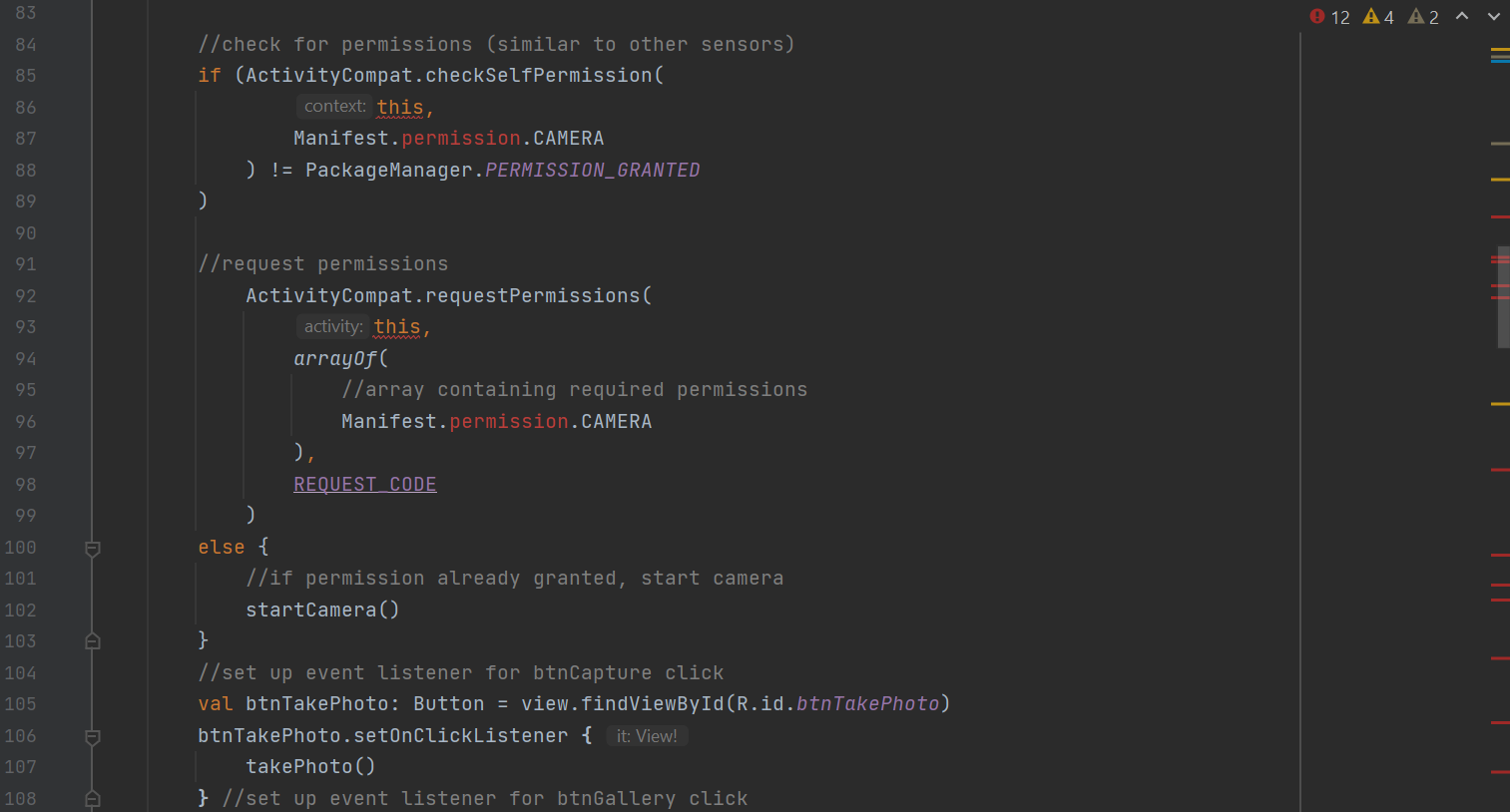Viewport: 1510px width, 812px height.
Task: Click fold end marker at line 103
Action: point(92,641)
